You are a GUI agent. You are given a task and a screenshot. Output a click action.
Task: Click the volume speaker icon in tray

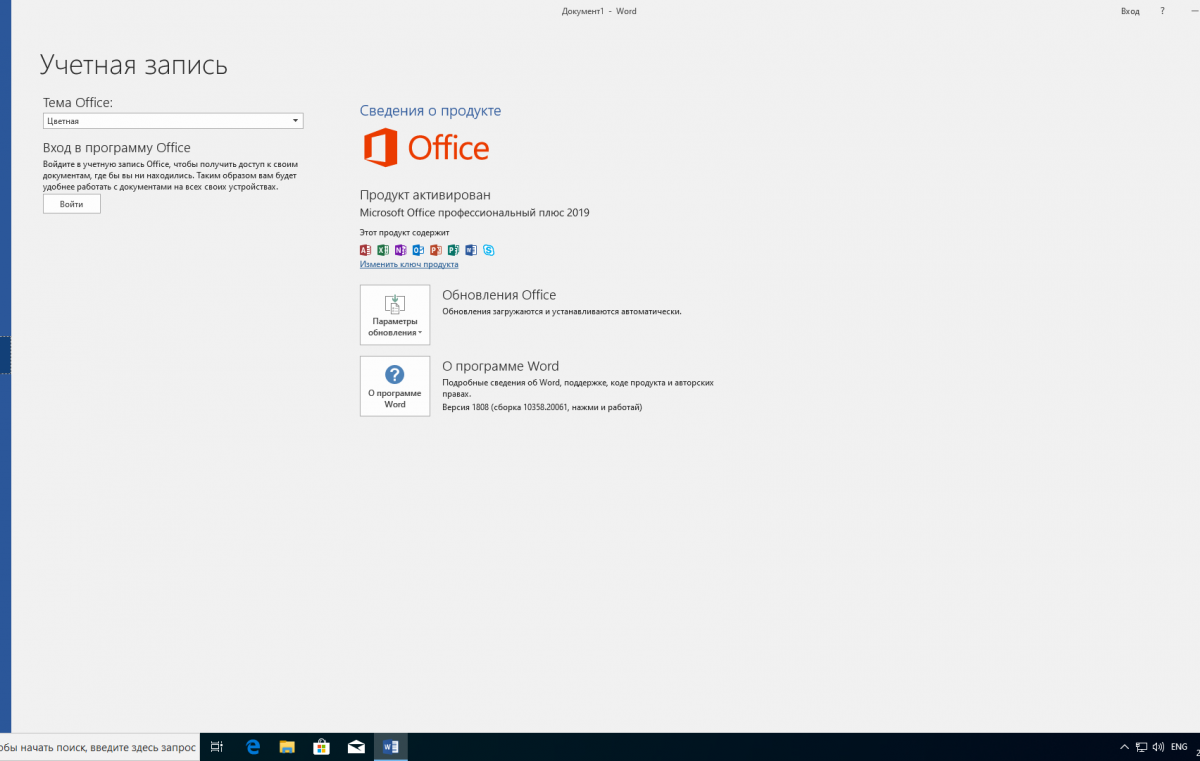(1157, 747)
